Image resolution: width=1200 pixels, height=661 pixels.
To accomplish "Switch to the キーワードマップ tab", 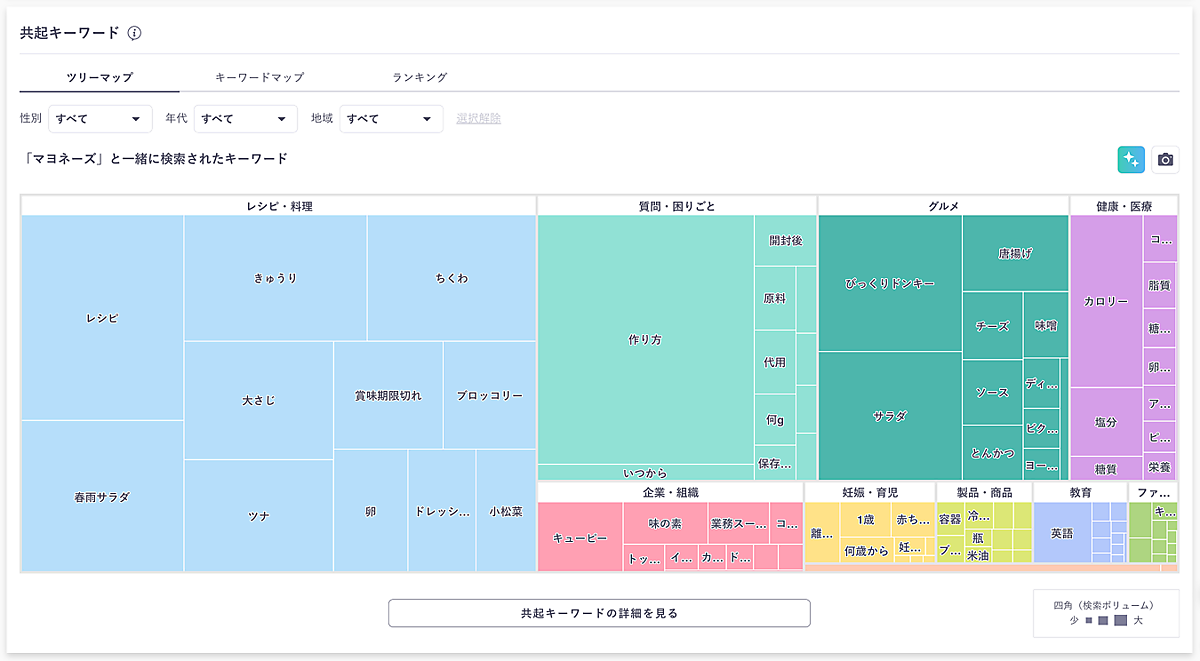I will [259, 77].
